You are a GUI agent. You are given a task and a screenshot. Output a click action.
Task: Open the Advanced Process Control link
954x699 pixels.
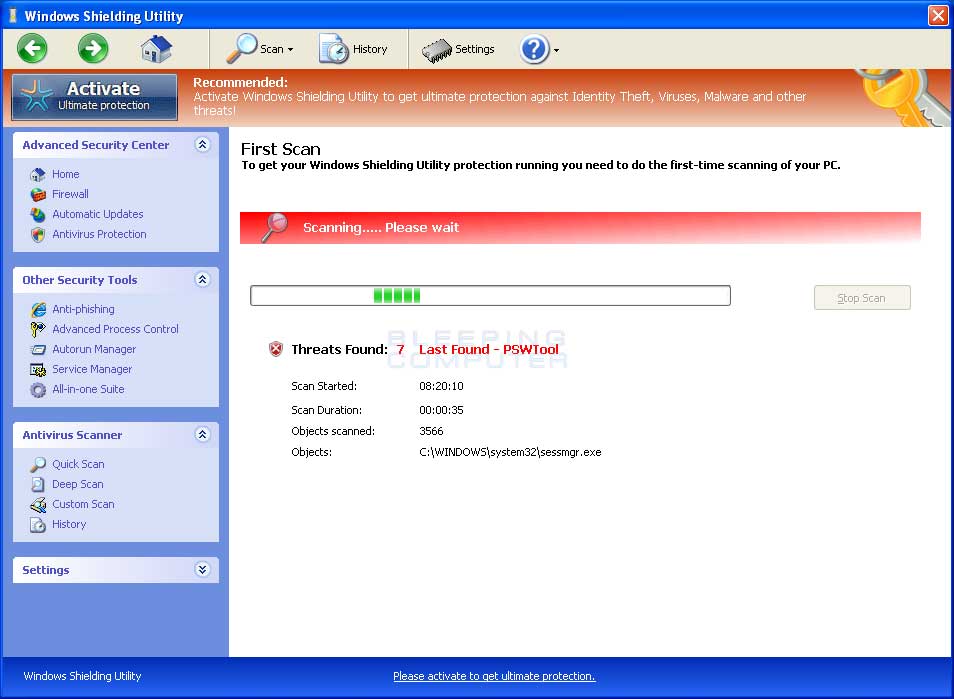coord(116,329)
